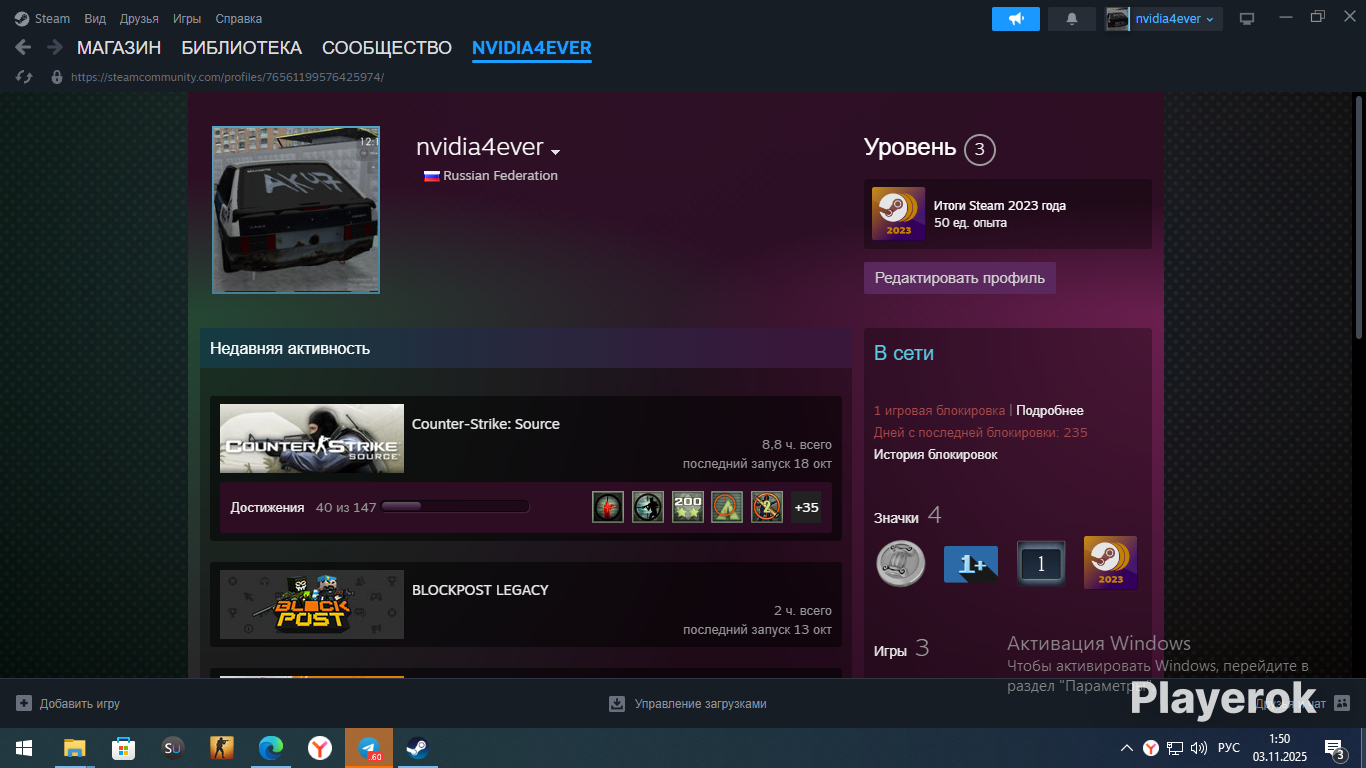Click the Counter-Strike icon on the taskbar
1366x768 pixels.
pos(222,748)
